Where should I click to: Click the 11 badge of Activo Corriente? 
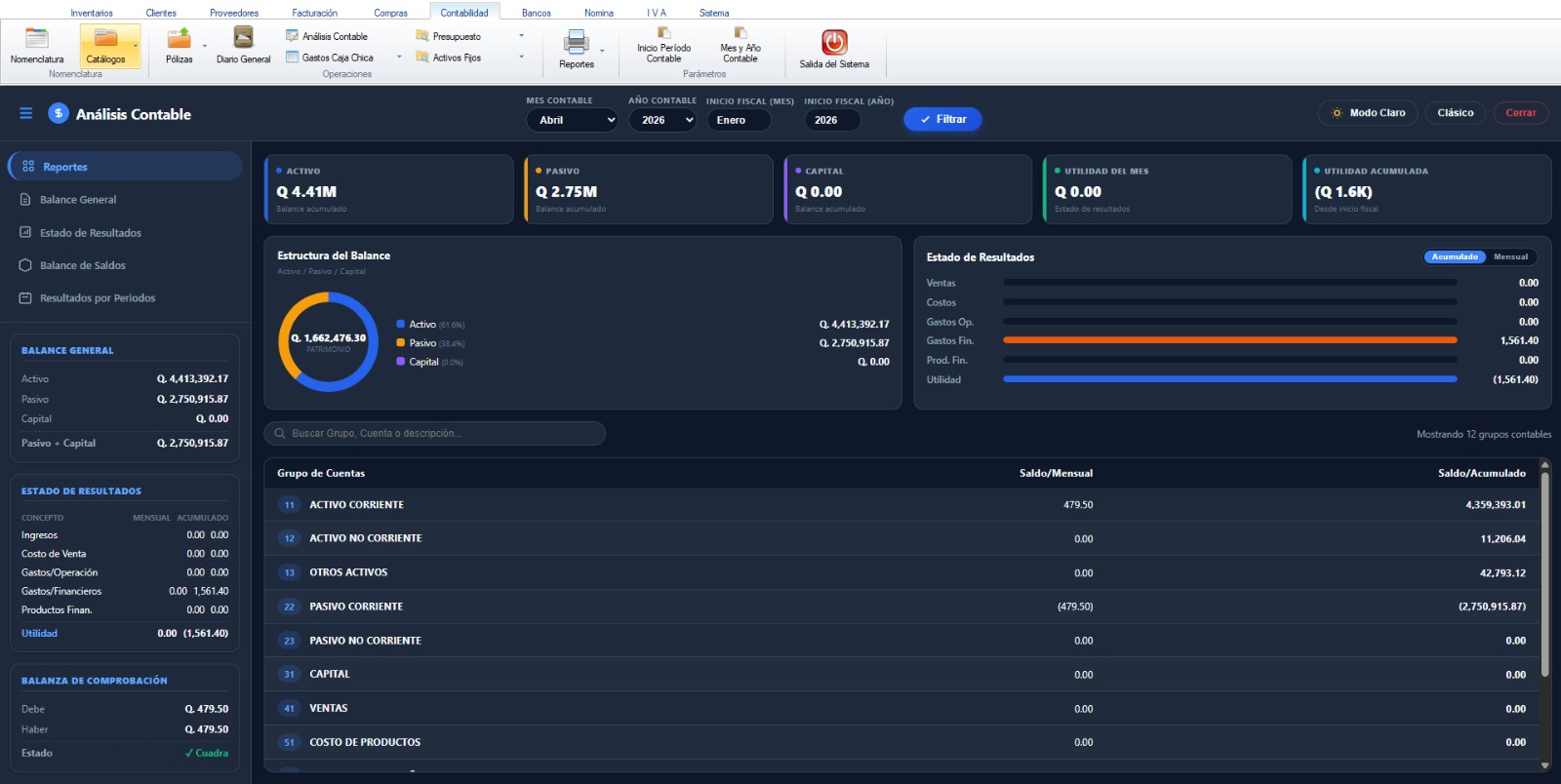289,505
